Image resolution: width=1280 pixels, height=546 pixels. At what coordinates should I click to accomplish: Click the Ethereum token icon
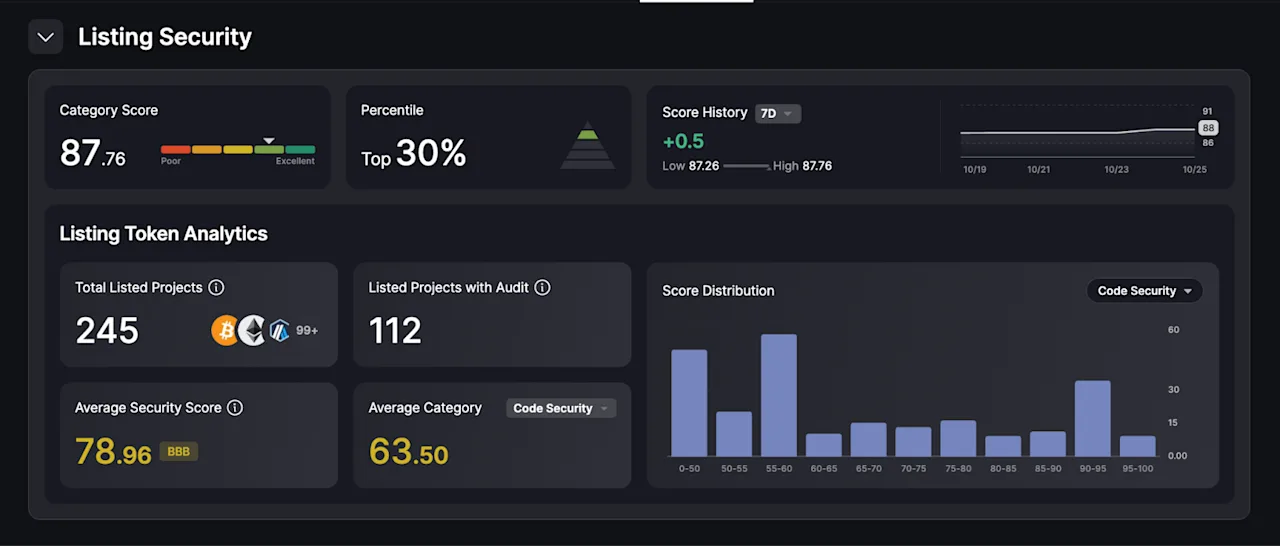click(x=252, y=330)
